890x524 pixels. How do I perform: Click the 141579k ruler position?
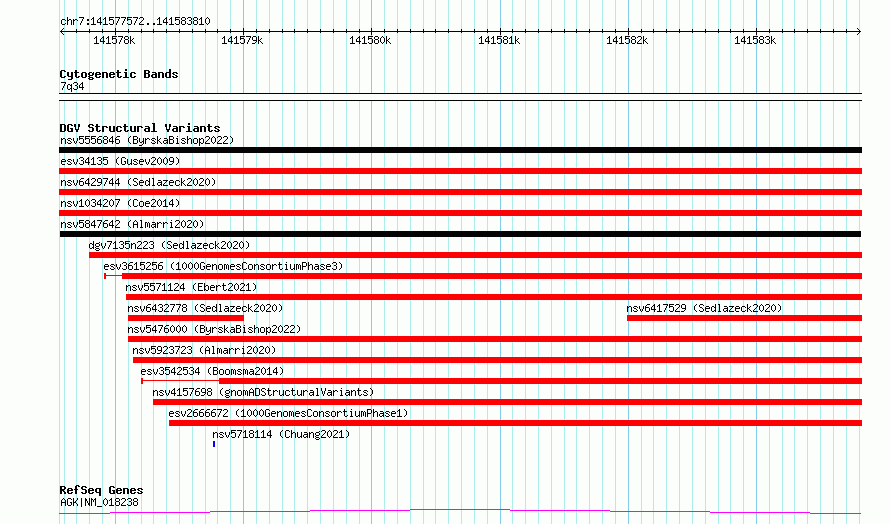242,40
